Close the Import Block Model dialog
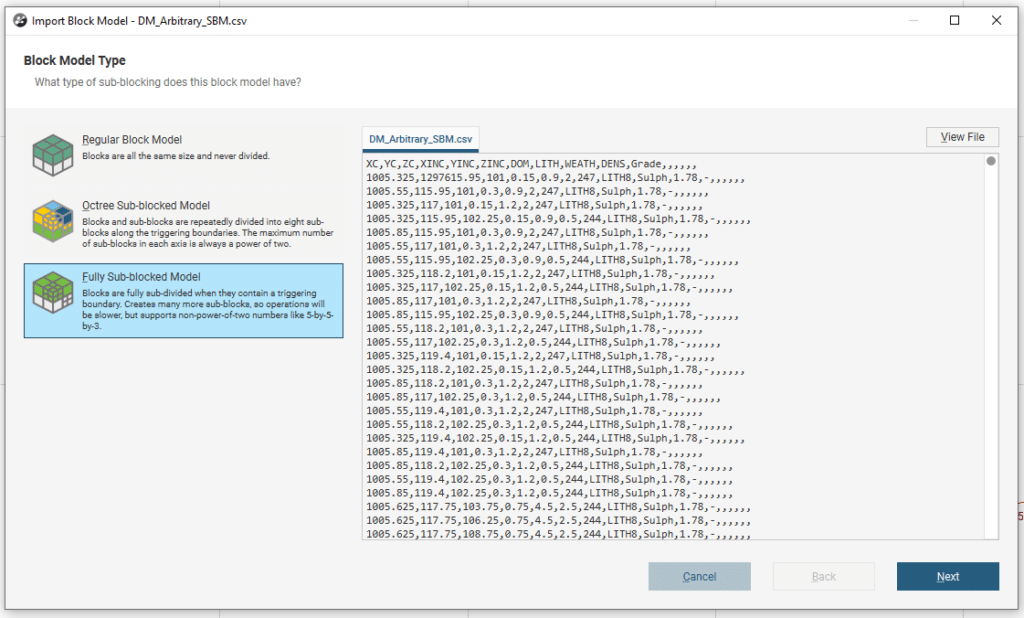1024x618 pixels. [x=996, y=21]
